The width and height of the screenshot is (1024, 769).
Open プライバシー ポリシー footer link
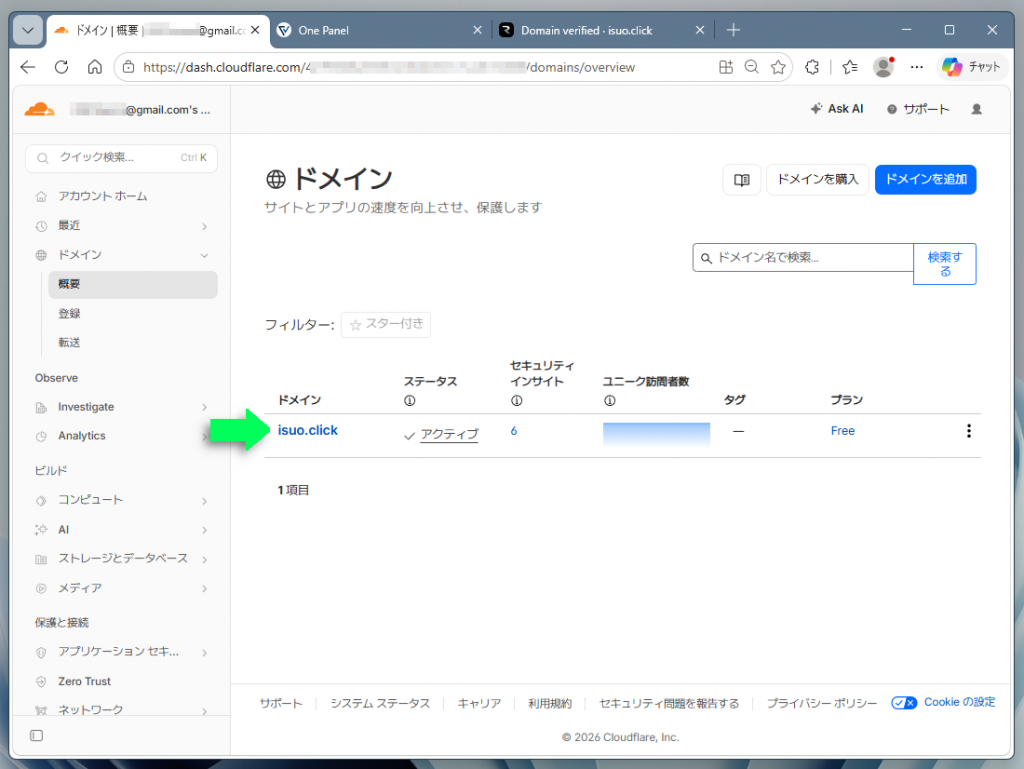click(822, 703)
